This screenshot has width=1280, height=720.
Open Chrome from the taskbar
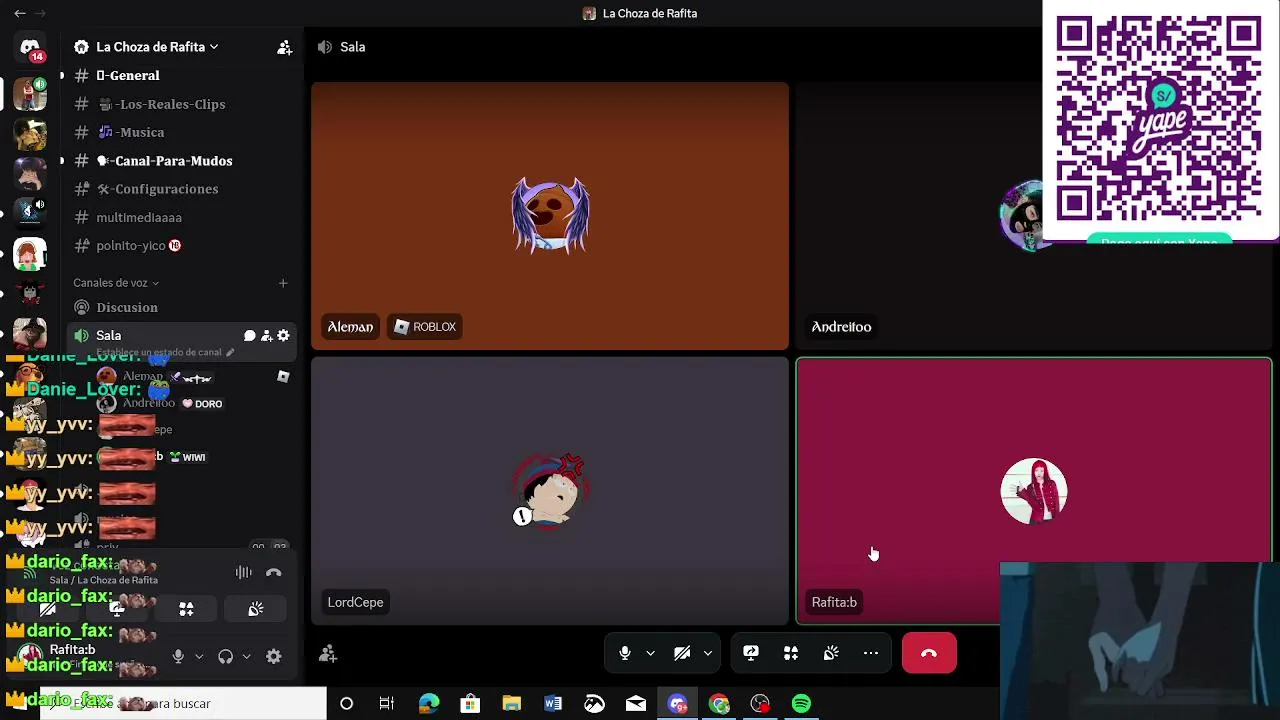719,704
